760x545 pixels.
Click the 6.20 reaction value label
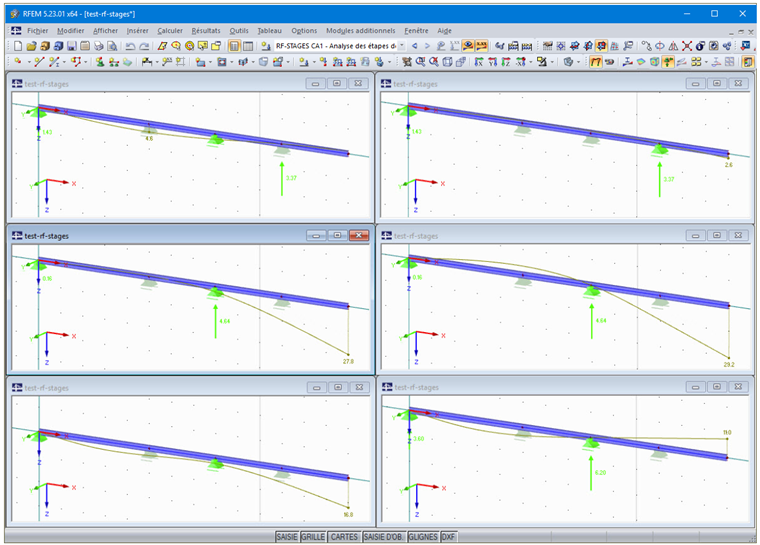point(600,472)
